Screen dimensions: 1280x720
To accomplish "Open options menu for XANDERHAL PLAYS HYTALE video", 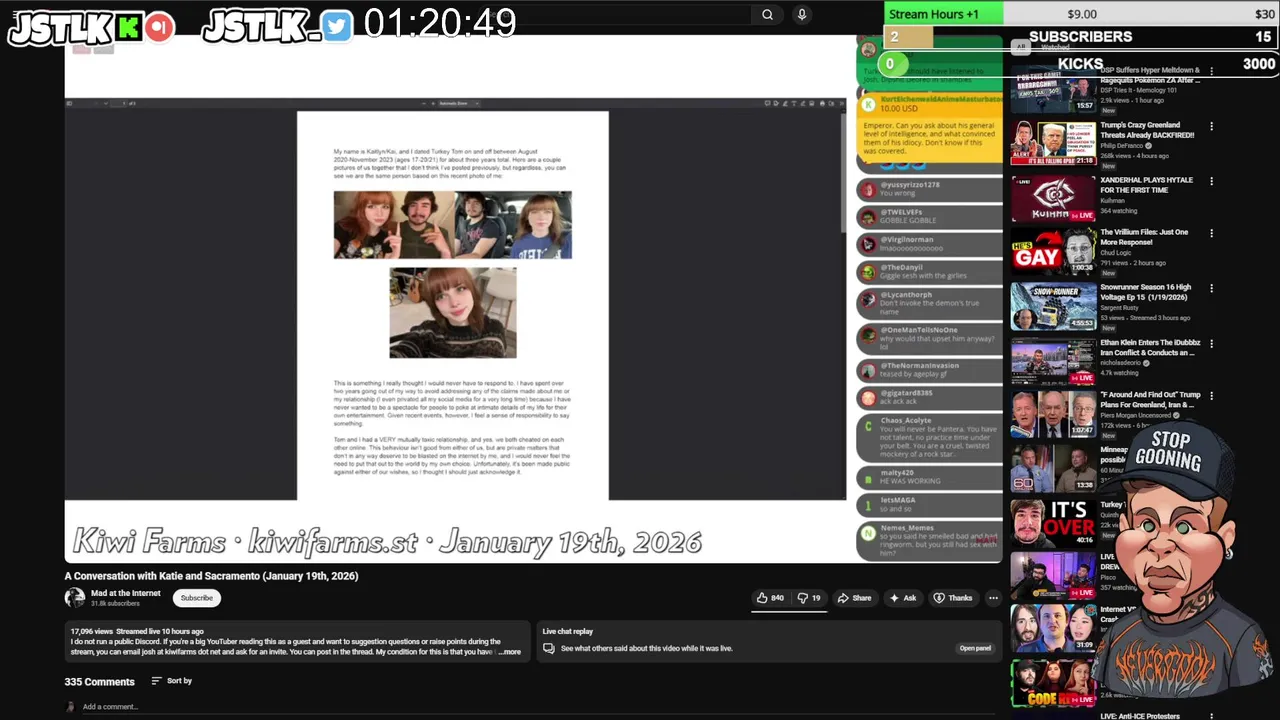I will (1211, 182).
